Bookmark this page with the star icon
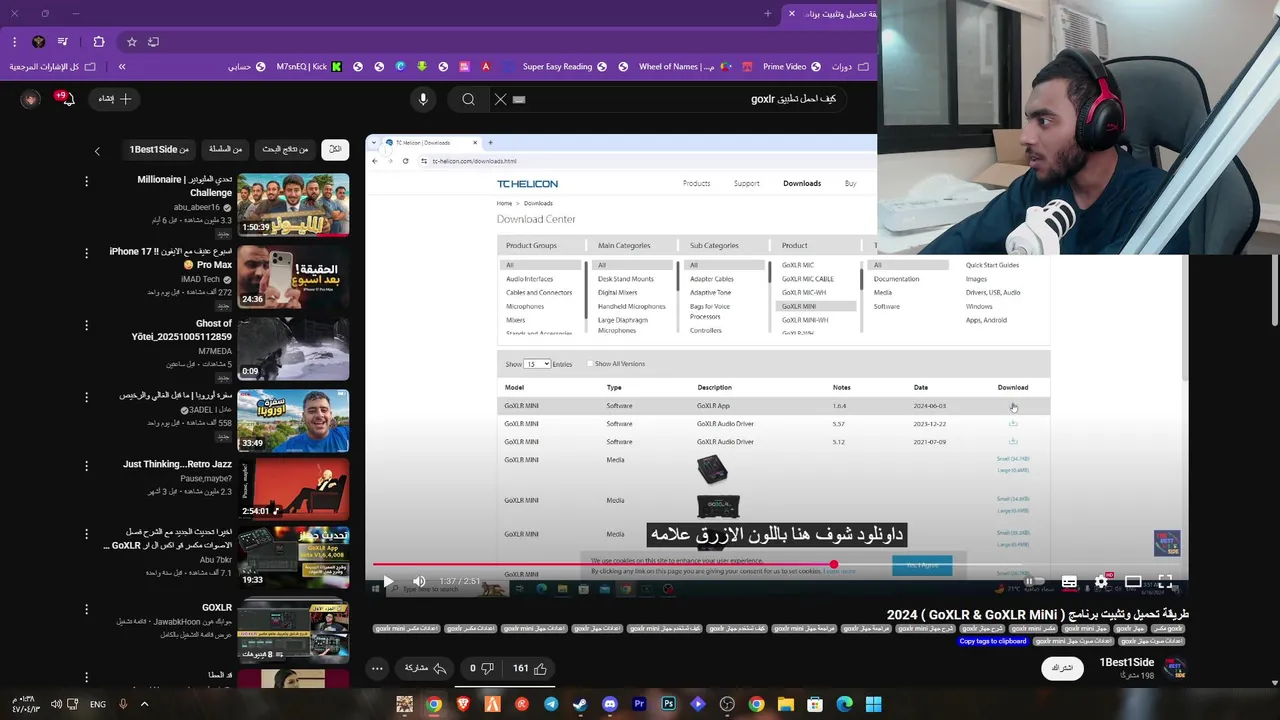The height and width of the screenshot is (720, 1280). pos(131,42)
